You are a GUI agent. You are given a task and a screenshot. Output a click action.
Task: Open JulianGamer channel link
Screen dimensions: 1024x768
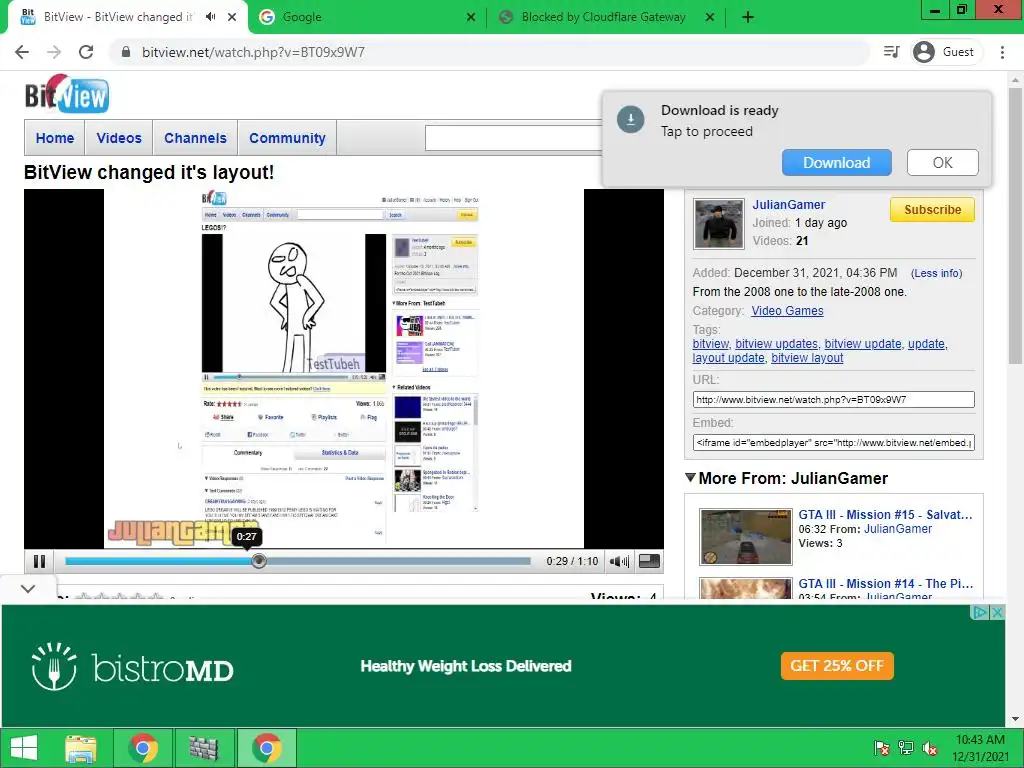(788, 204)
